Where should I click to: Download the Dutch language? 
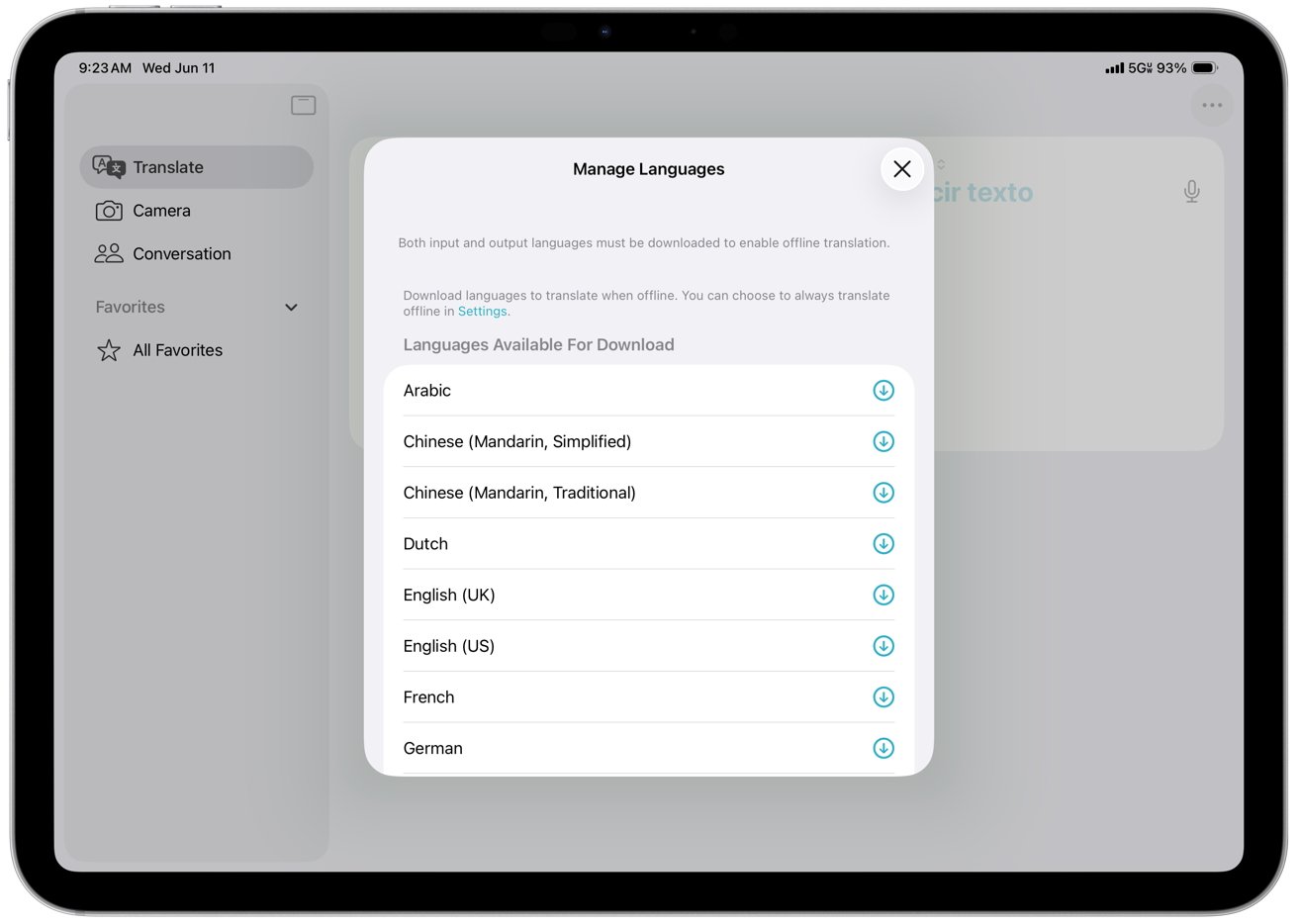click(x=883, y=544)
